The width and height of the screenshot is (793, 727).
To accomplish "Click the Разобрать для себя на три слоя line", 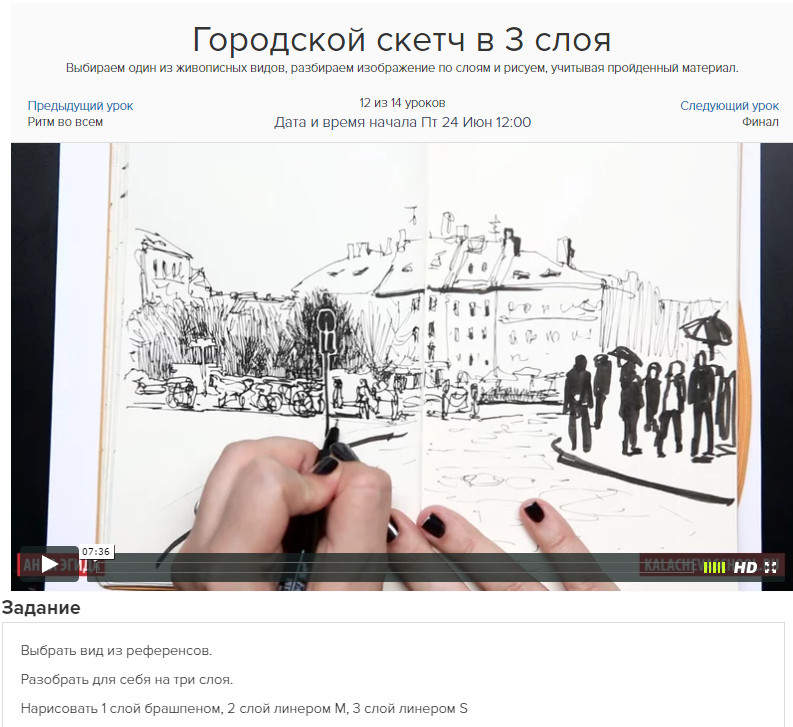I will tap(127, 680).
